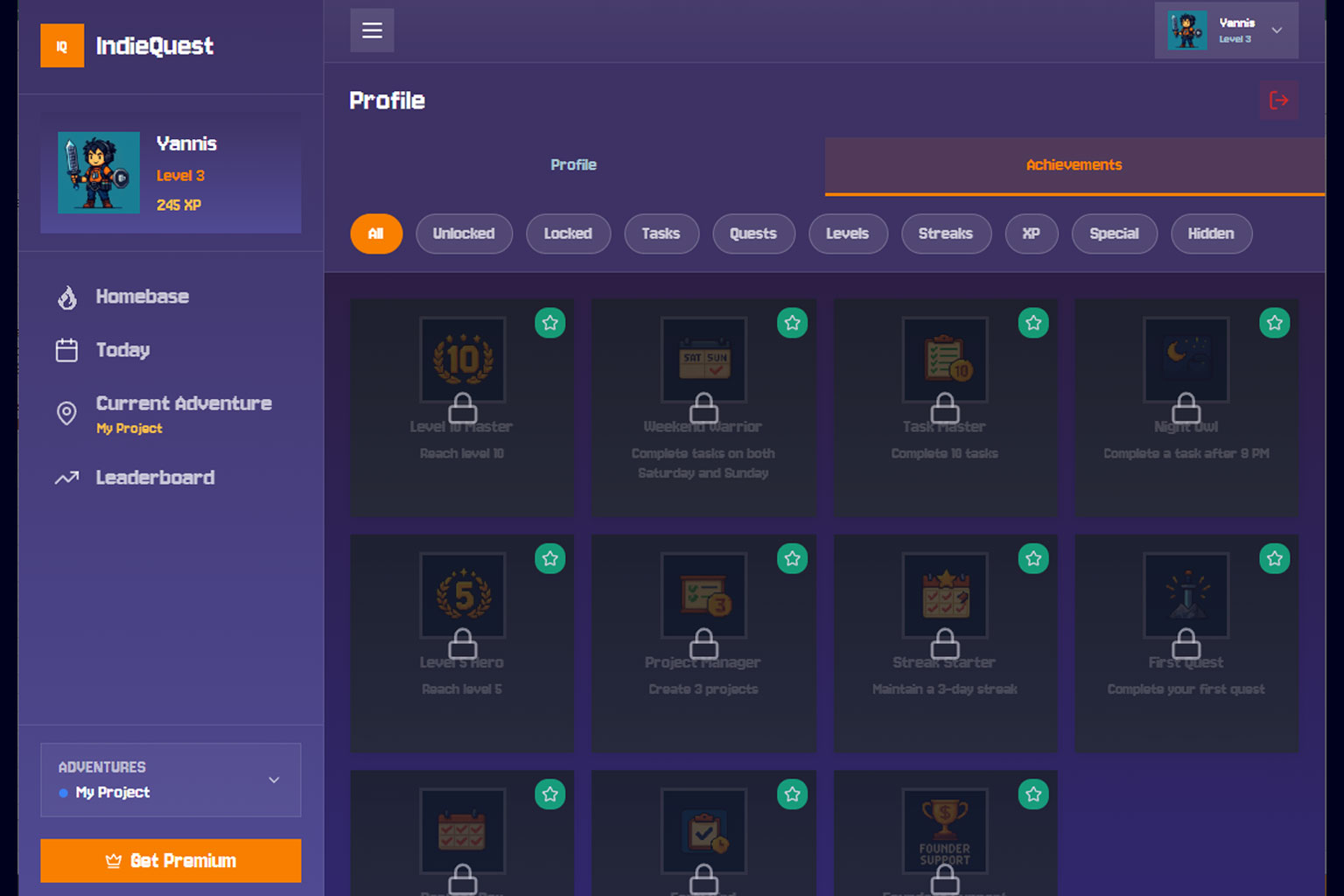
Task: Click lock icon on Level 10 Master card
Action: pyautogui.click(x=462, y=408)
